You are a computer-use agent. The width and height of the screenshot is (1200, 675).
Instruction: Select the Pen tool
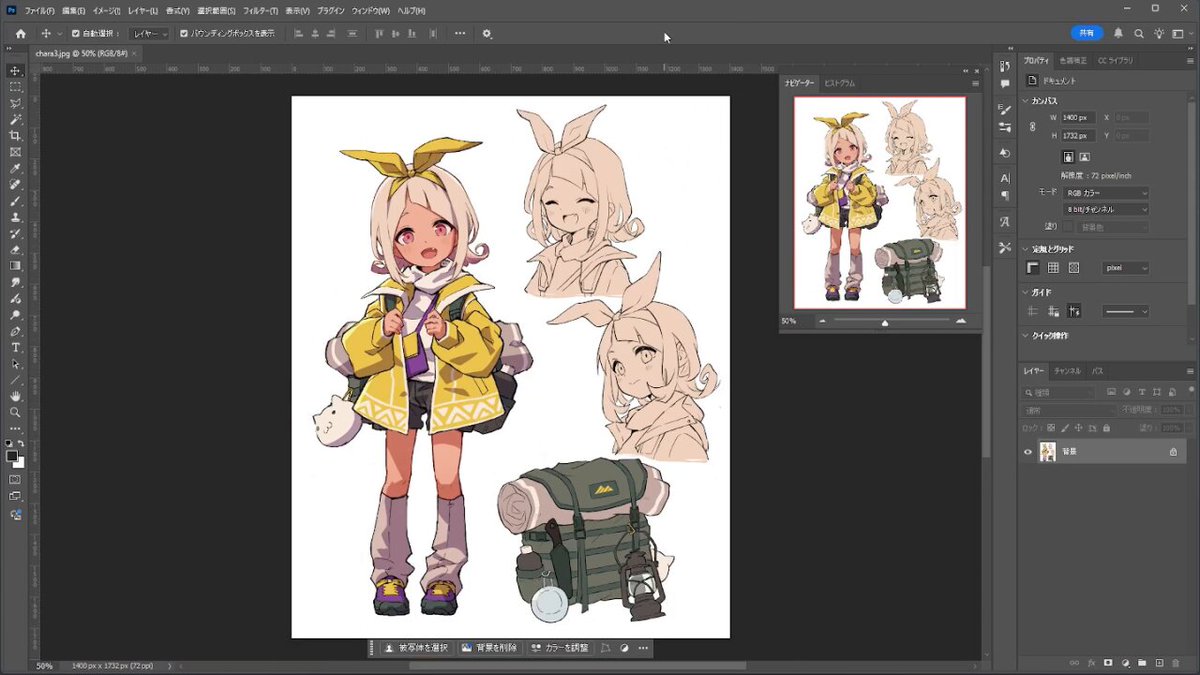click(15, 331)
